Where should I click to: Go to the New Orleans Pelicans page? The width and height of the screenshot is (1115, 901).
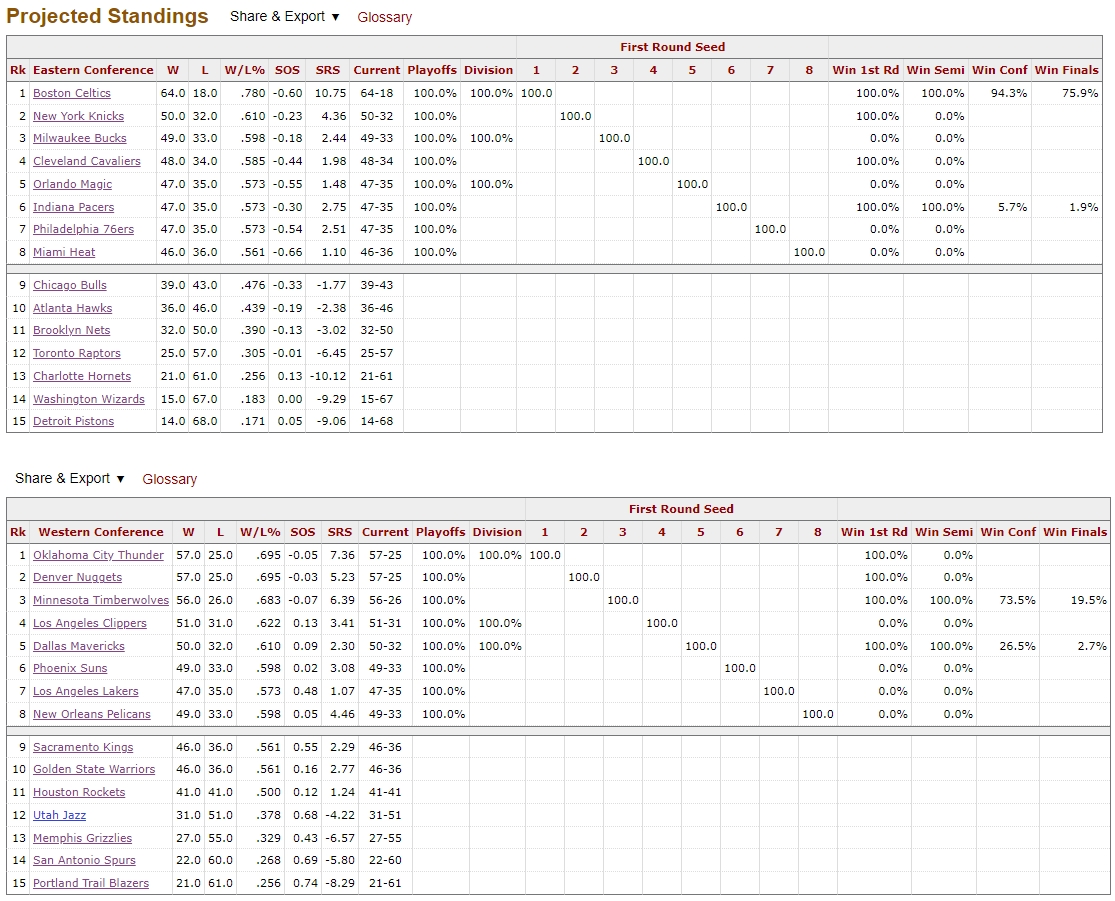click(92, 714)
